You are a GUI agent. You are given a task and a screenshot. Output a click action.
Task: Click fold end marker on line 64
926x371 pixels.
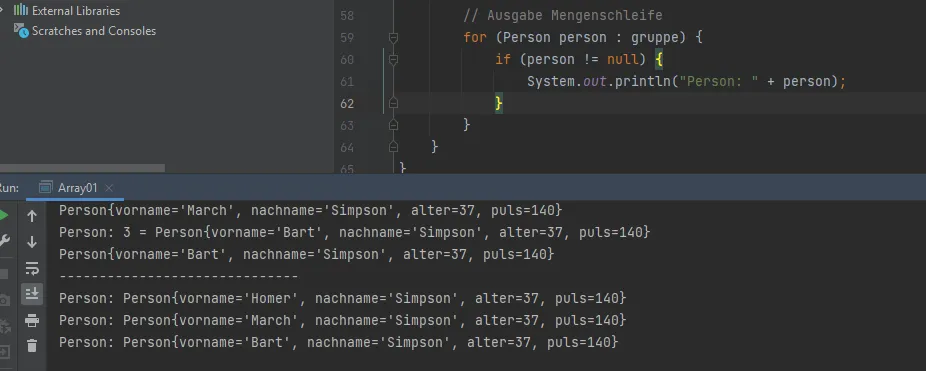tap(393, 147)
